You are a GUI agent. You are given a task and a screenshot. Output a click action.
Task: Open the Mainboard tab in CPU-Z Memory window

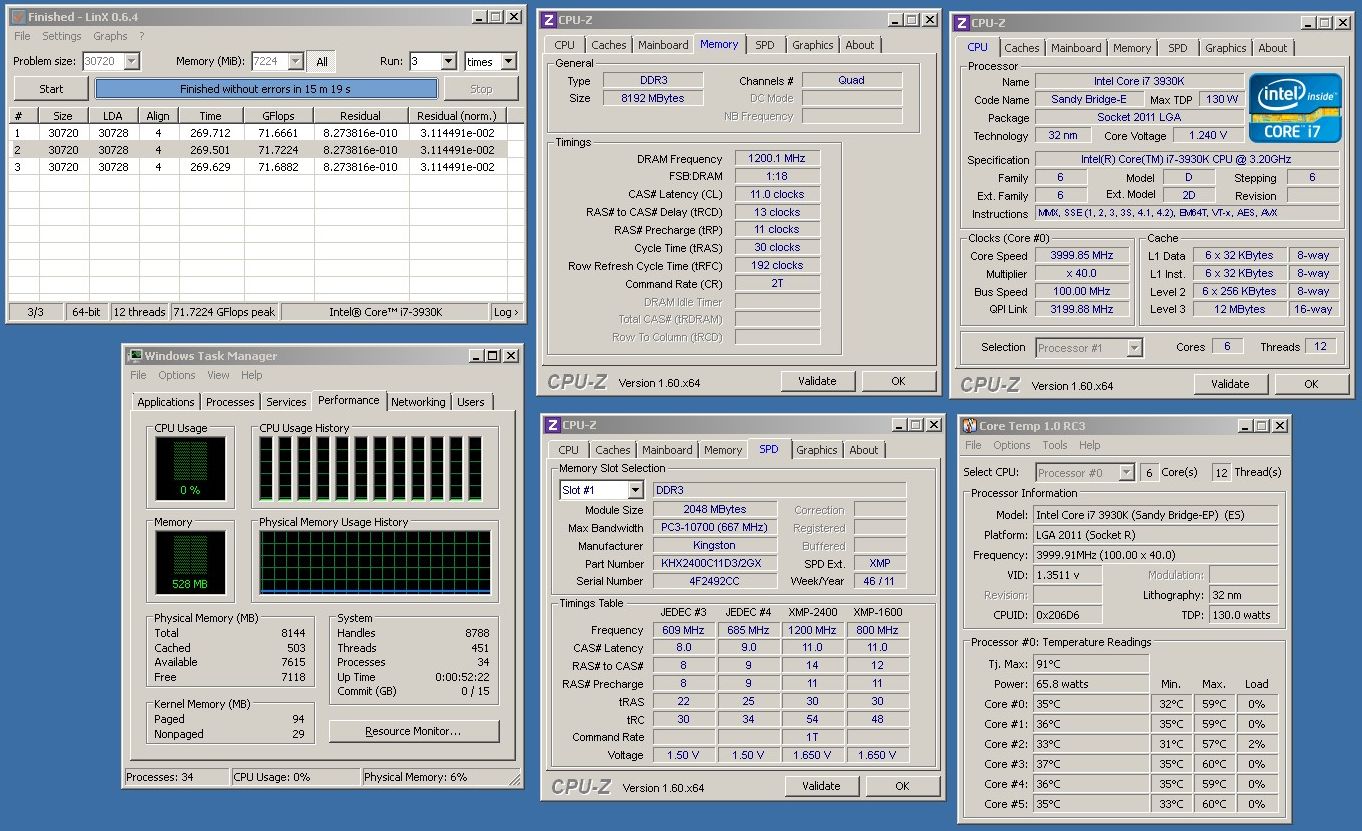(x=663, y=45)
